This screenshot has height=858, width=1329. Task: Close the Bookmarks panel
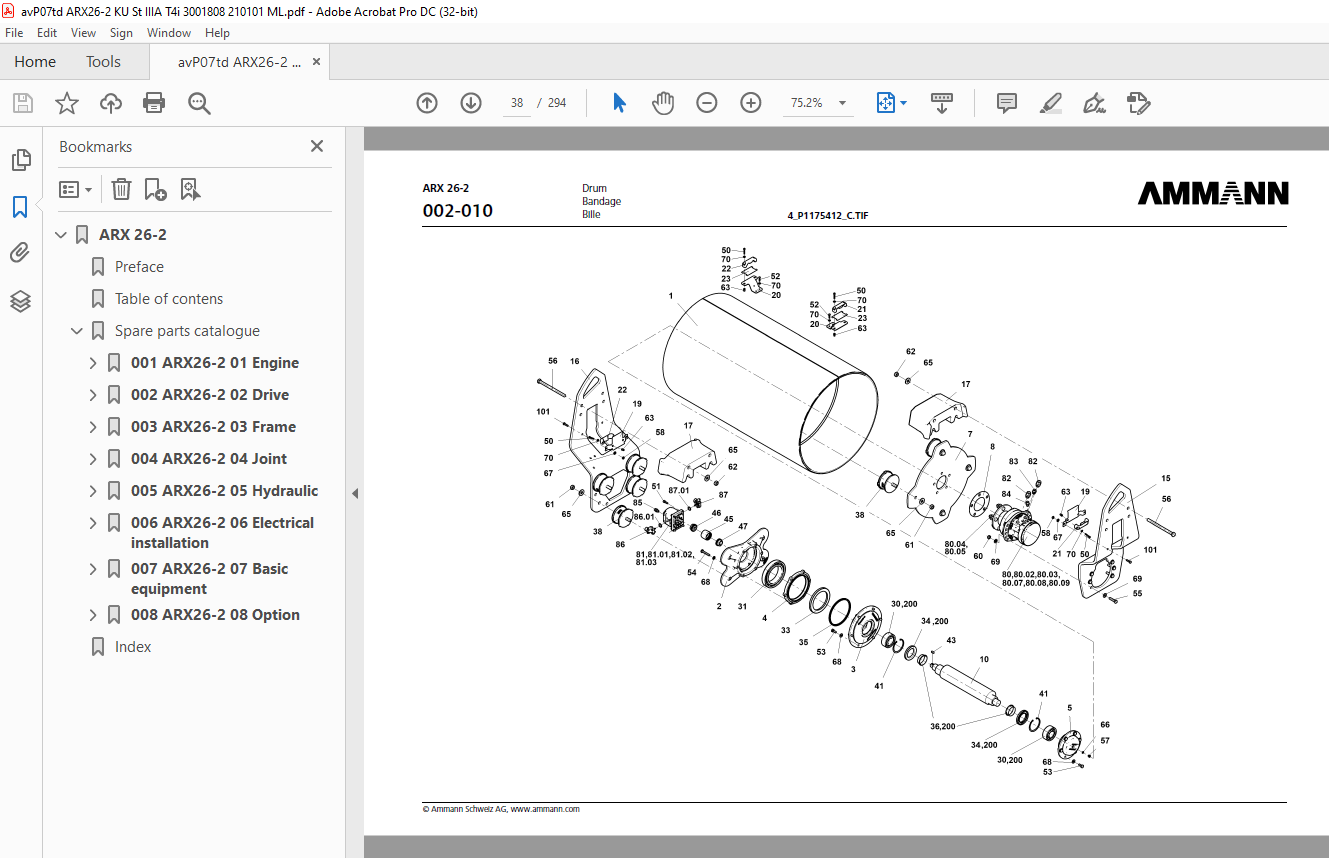(317, 146)
